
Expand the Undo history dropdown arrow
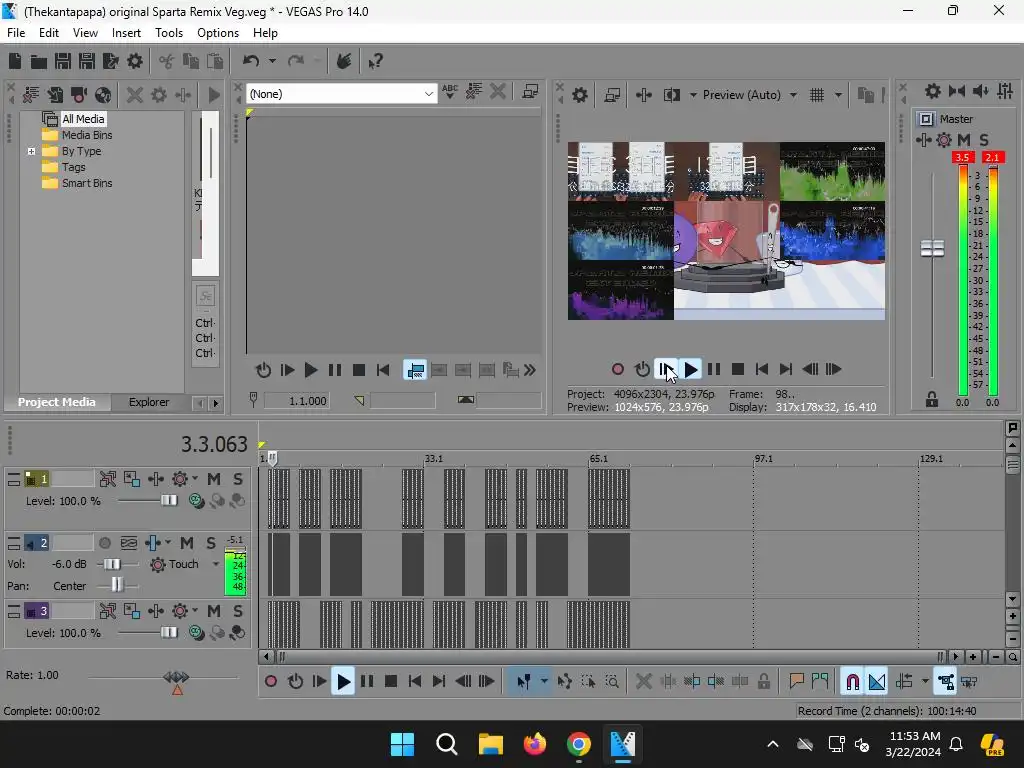click(x=272, y=61)
